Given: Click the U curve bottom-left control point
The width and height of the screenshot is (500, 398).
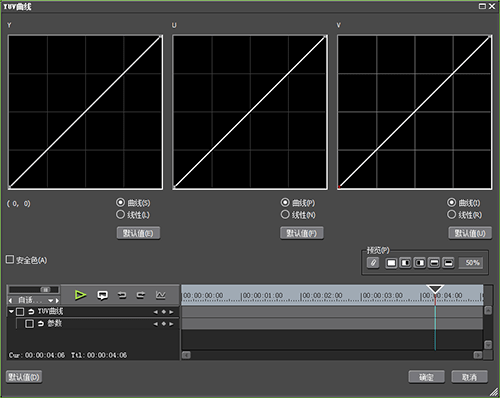Looking at the screenshot, I should [174, 187].
